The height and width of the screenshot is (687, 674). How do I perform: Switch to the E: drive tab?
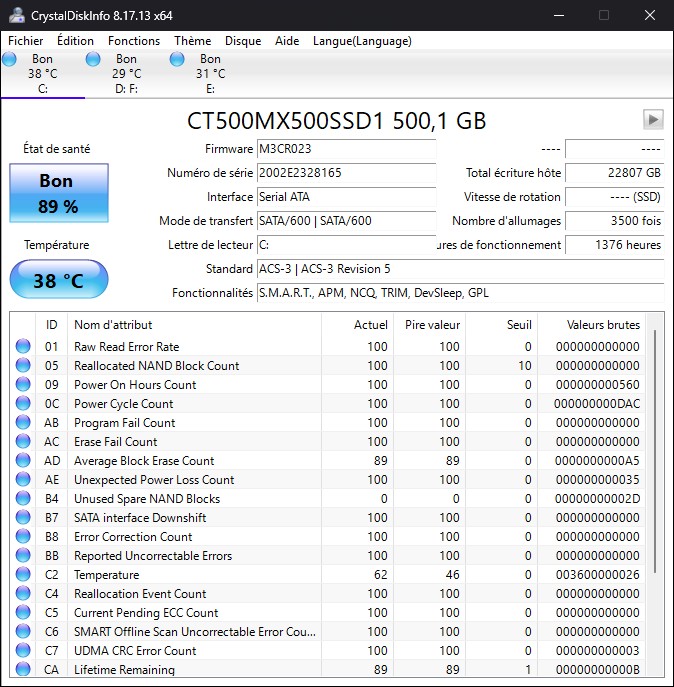click(x=210, y=74)
